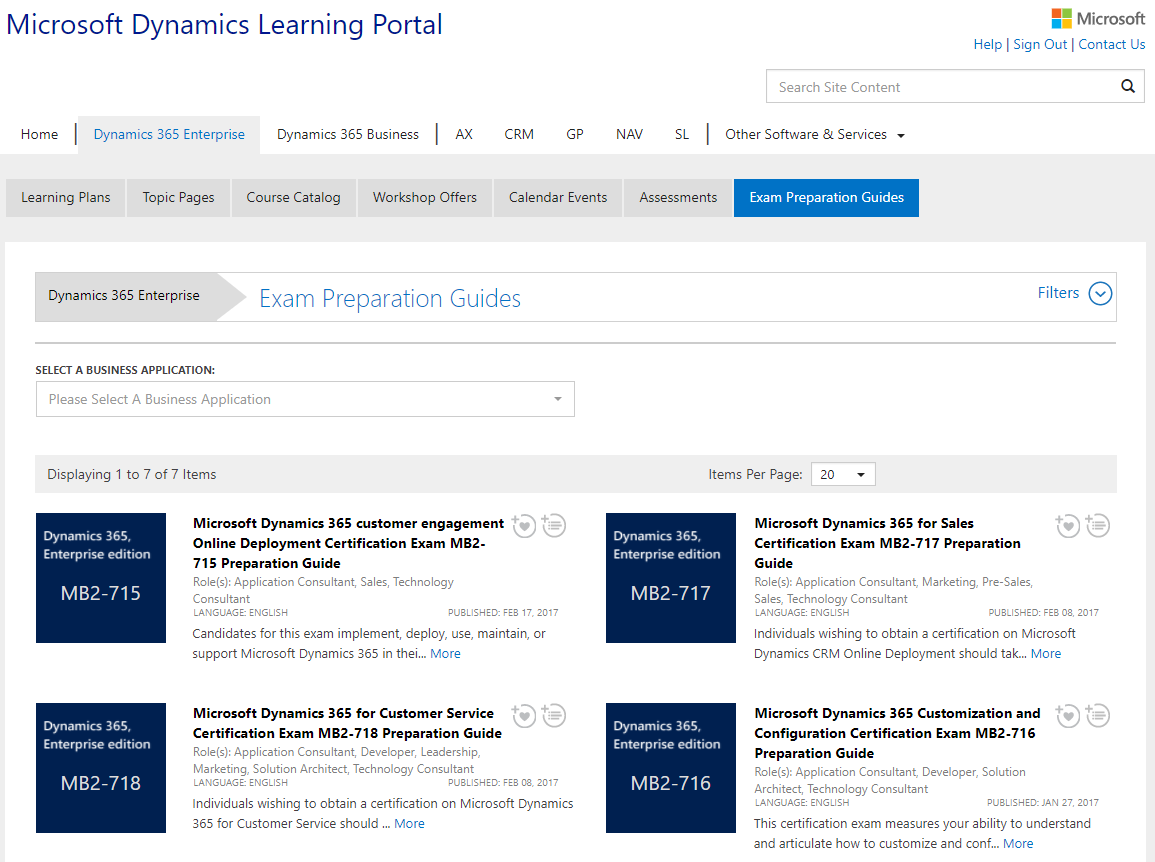This screenshot has height=862, width=1155.
Task: Click 'PUBLISHED: JAN 27, 2017' text
Action: click(1042, 803)
